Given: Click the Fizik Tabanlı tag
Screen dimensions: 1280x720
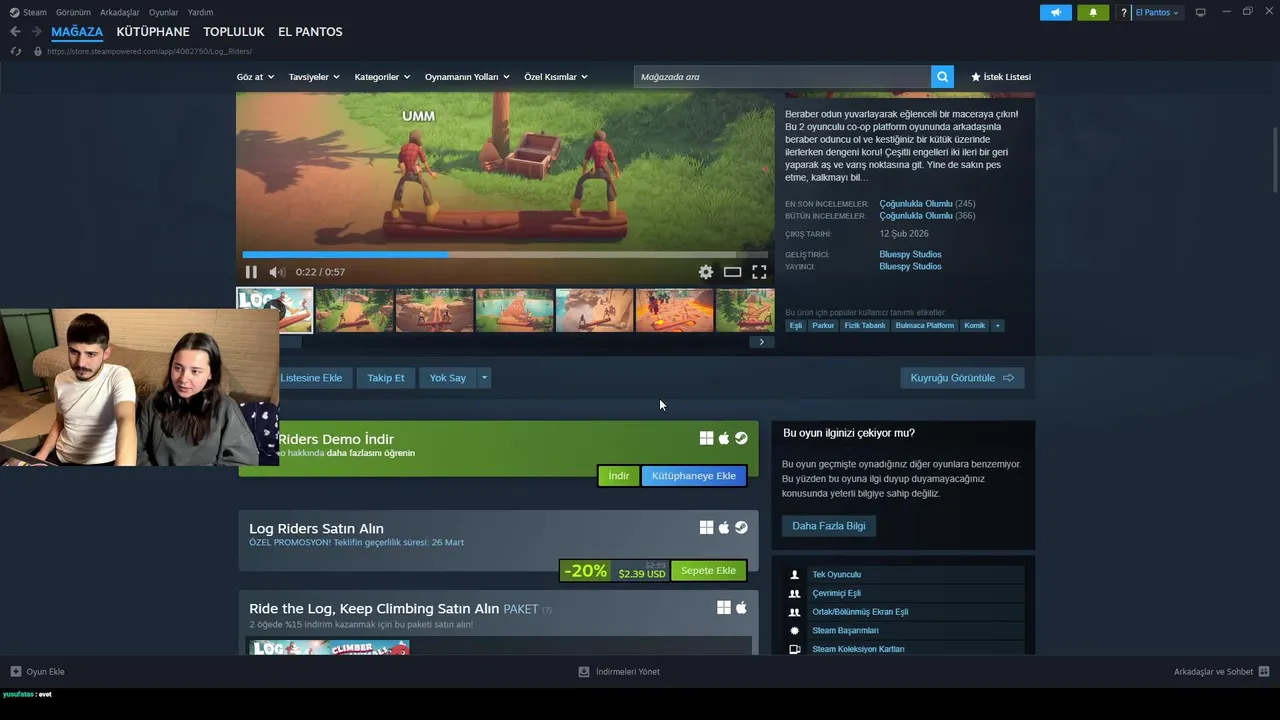Looking at the screenshot, I should (864, 325).
